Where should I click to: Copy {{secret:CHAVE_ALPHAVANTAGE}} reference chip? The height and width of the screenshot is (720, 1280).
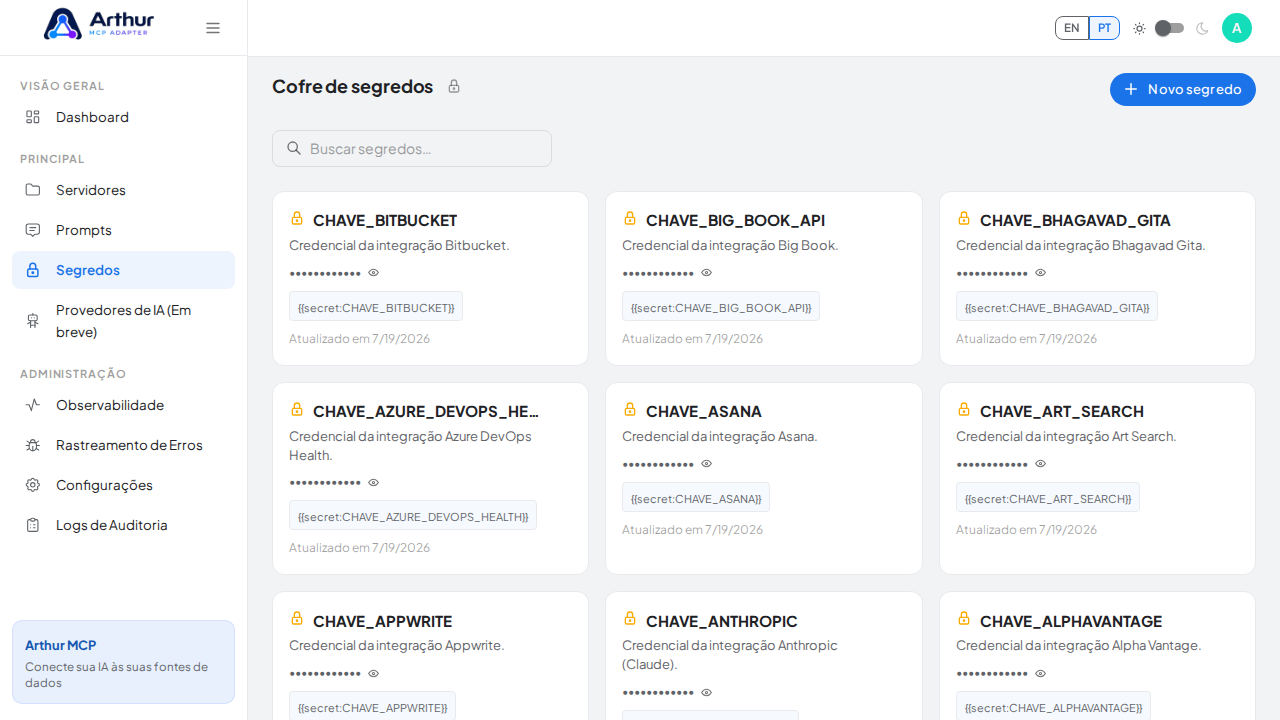pyautogui.click(x=1053, y=706)
